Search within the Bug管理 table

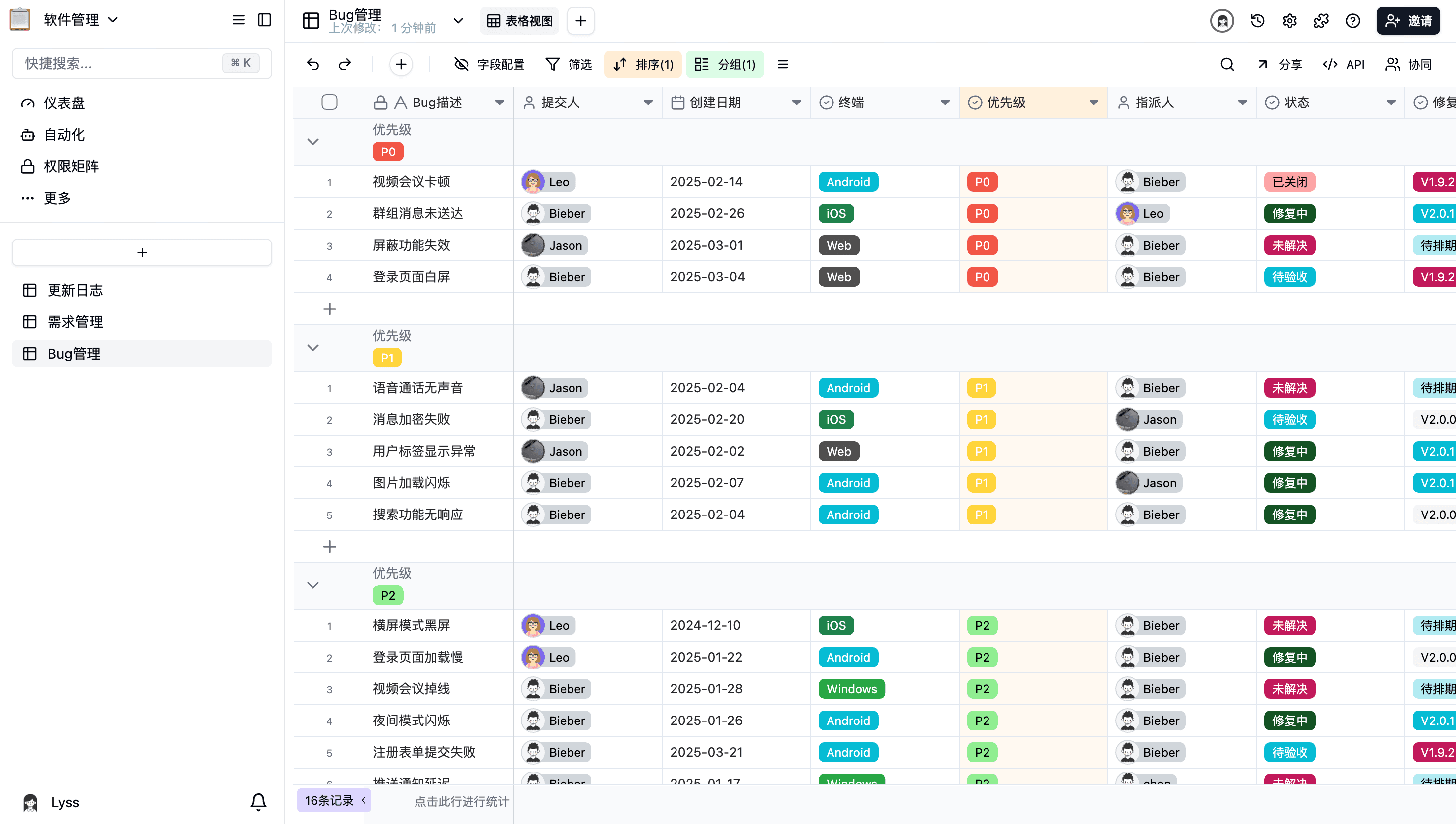[1226, 64]
